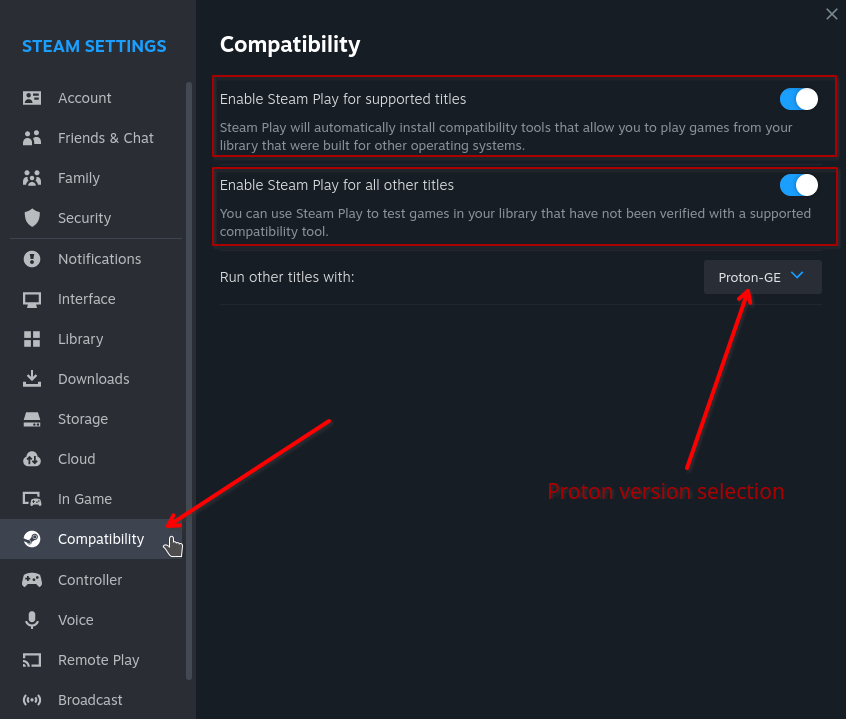Select the Controller gamepad icon

33,580
